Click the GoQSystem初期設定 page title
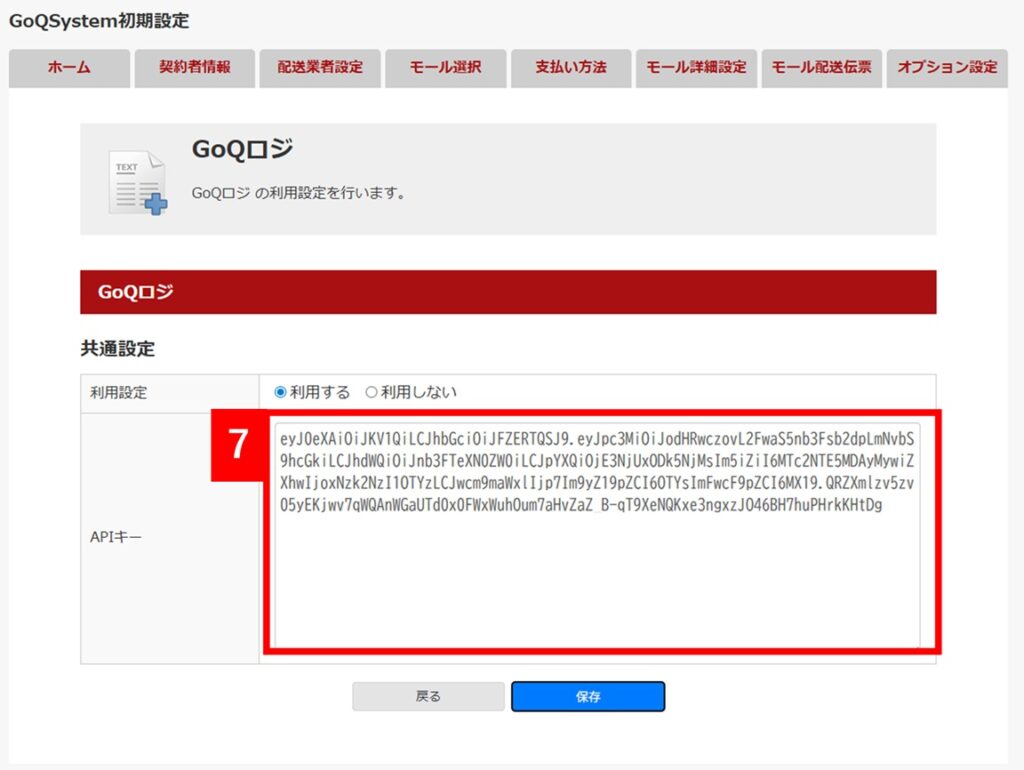 click(x=99, y=20)
